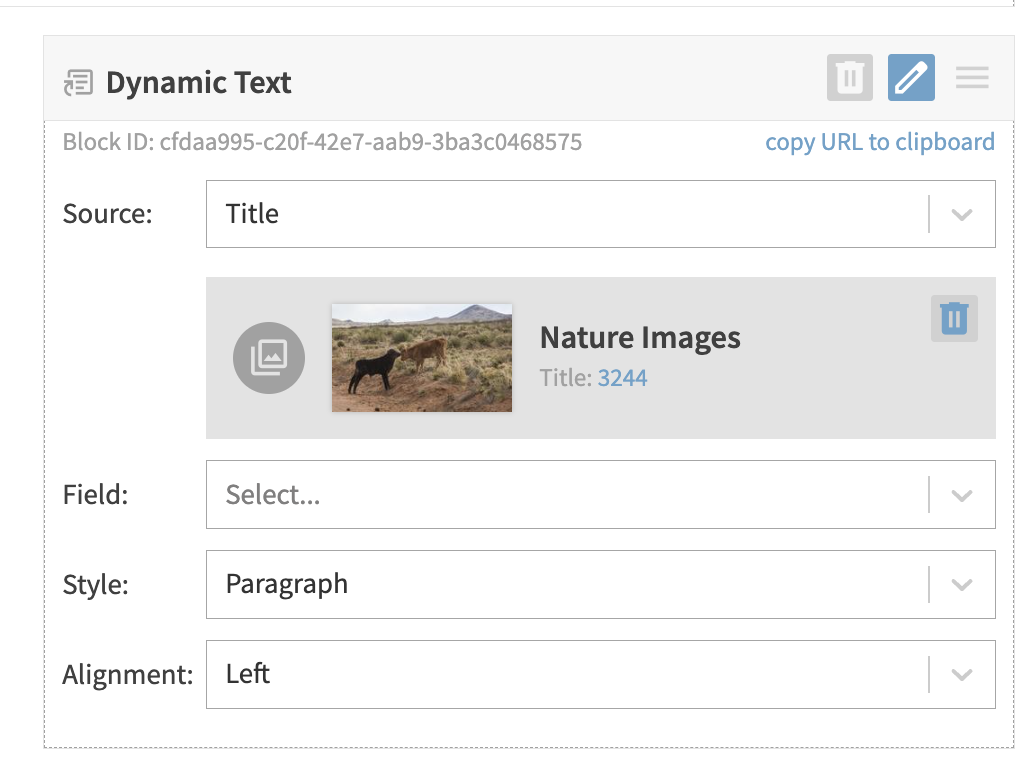This screenshot has width=1036, height=776.
Task: Open the Source dropdown showing Title
Action: click(565, 214)
